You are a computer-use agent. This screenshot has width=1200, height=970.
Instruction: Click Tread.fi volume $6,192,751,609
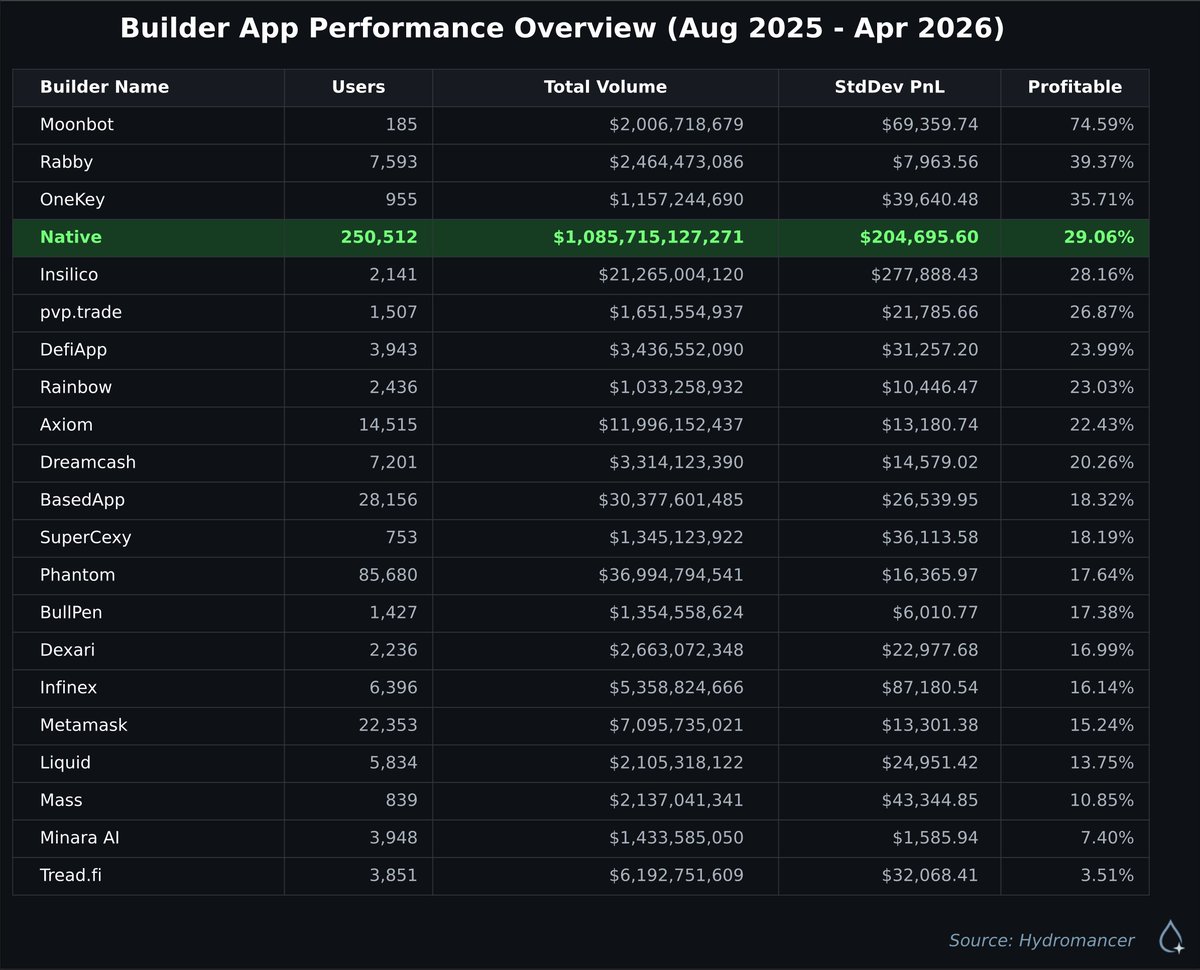[x=676, y=875]
